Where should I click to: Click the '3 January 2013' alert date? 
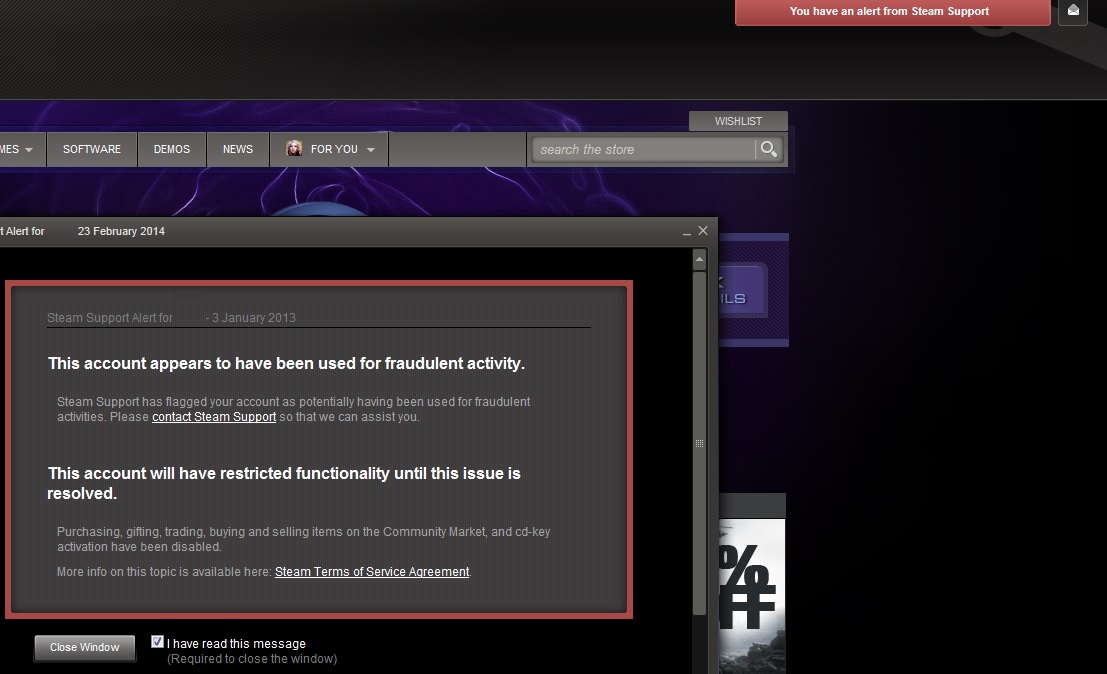tap(254, 318)
